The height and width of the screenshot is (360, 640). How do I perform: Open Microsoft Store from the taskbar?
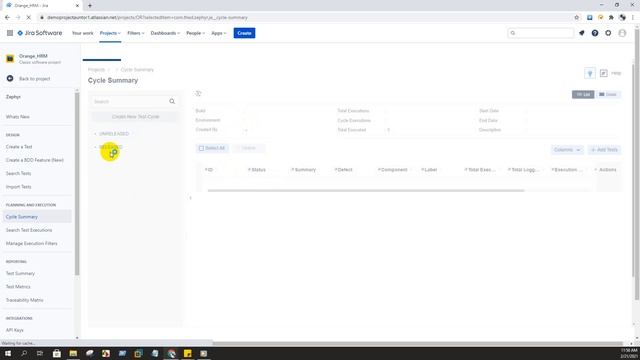click(x=57, y=353)
